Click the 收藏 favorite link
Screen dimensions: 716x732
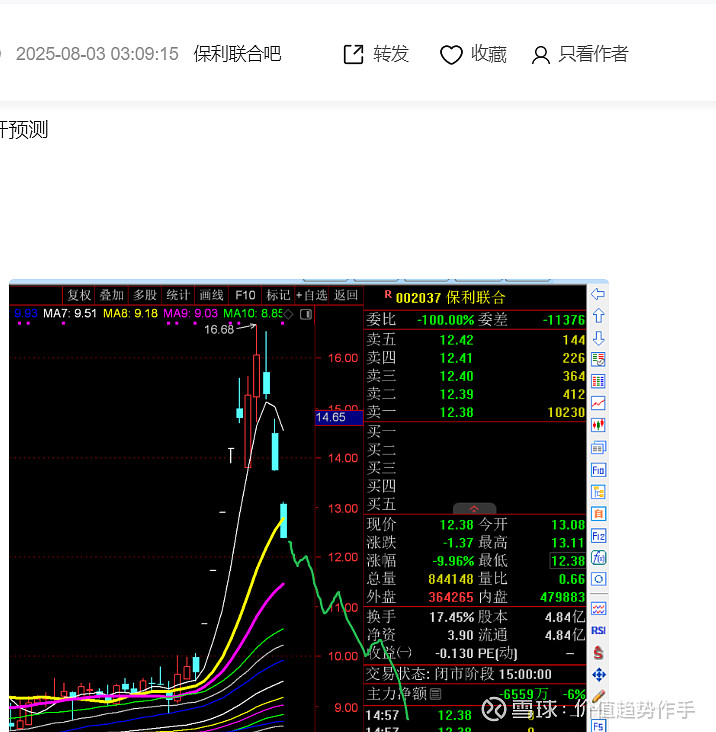[489, 54]
